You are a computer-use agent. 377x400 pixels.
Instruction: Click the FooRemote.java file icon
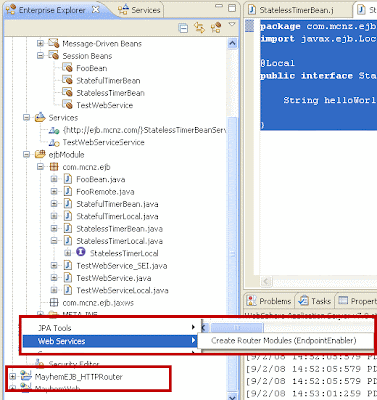coord(68,191)
